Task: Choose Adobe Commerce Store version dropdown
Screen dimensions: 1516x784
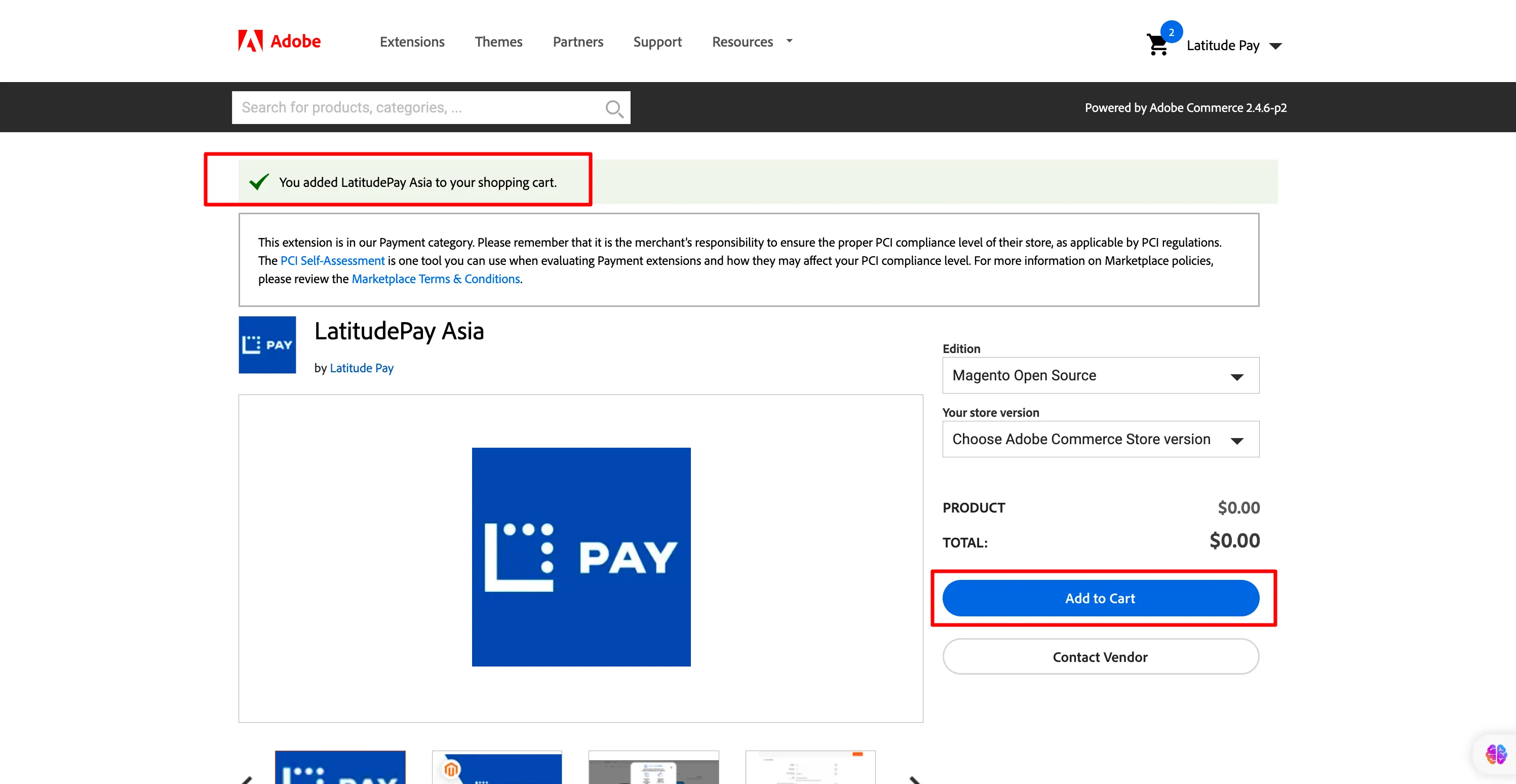Action: point(1101,439)
